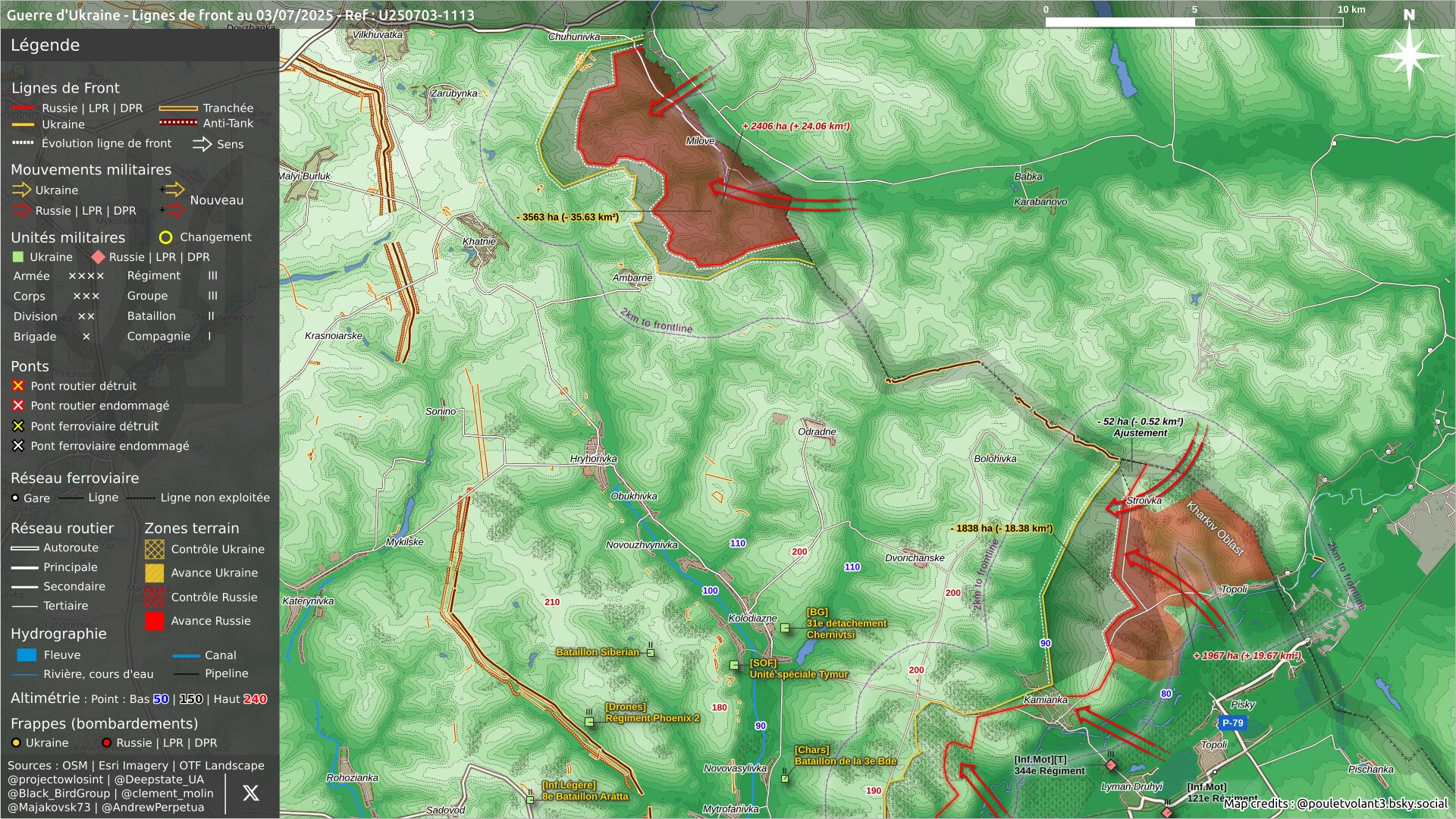1456x819 pixels.
Task: Select the Bataillon Siberian unit marker
Action: (650, 652)
